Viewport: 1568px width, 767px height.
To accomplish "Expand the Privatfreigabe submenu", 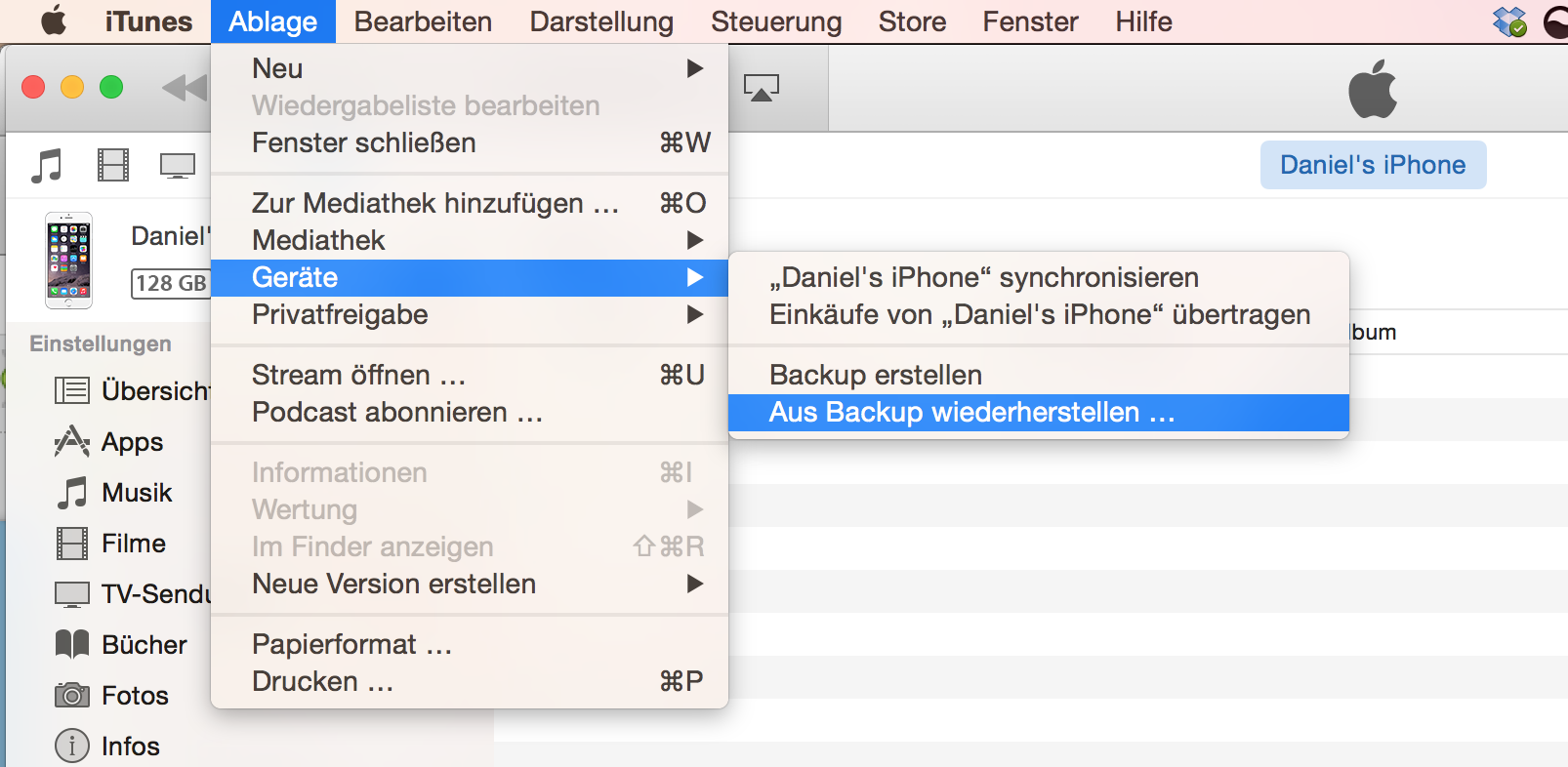I will (x=469, y=314).
